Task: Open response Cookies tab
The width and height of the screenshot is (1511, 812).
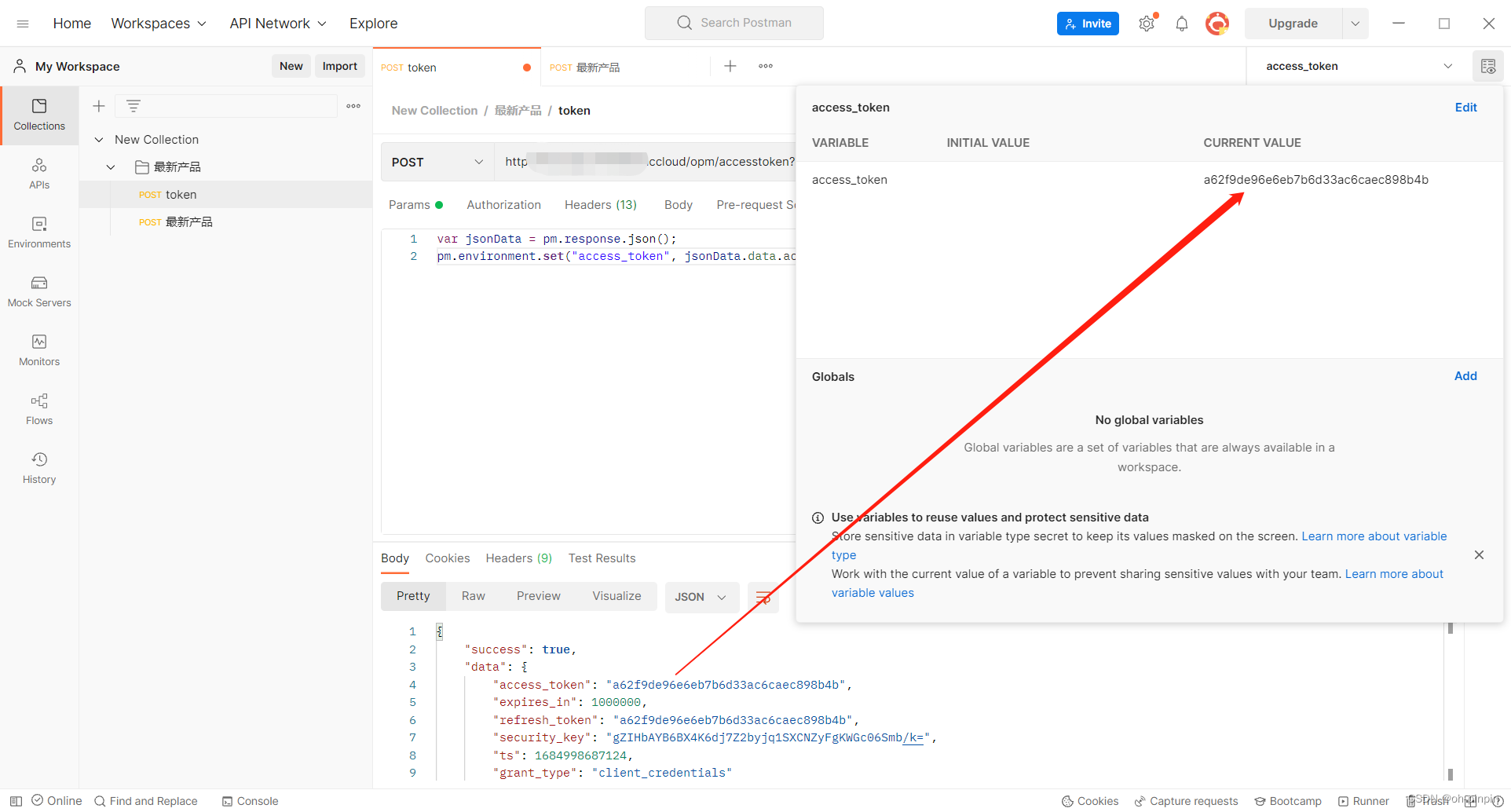Action: pos(448,558)
